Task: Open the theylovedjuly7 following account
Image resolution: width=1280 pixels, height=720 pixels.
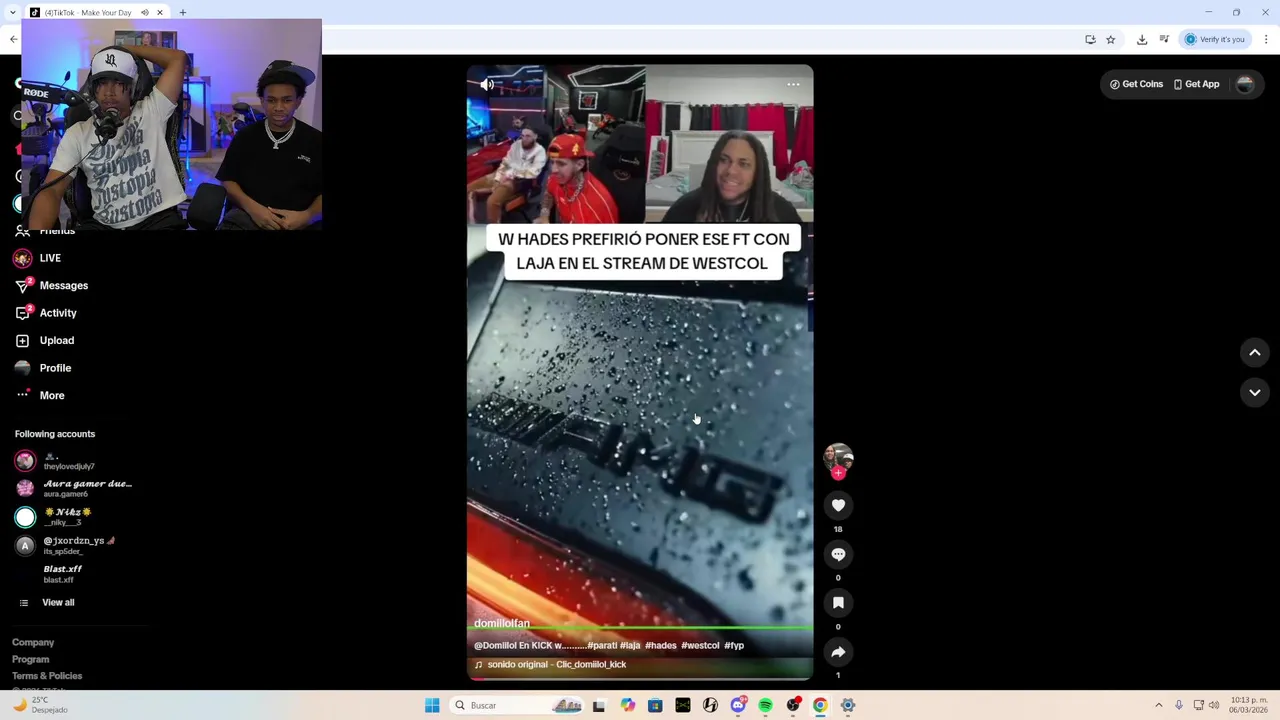Action: click(70, 461)
